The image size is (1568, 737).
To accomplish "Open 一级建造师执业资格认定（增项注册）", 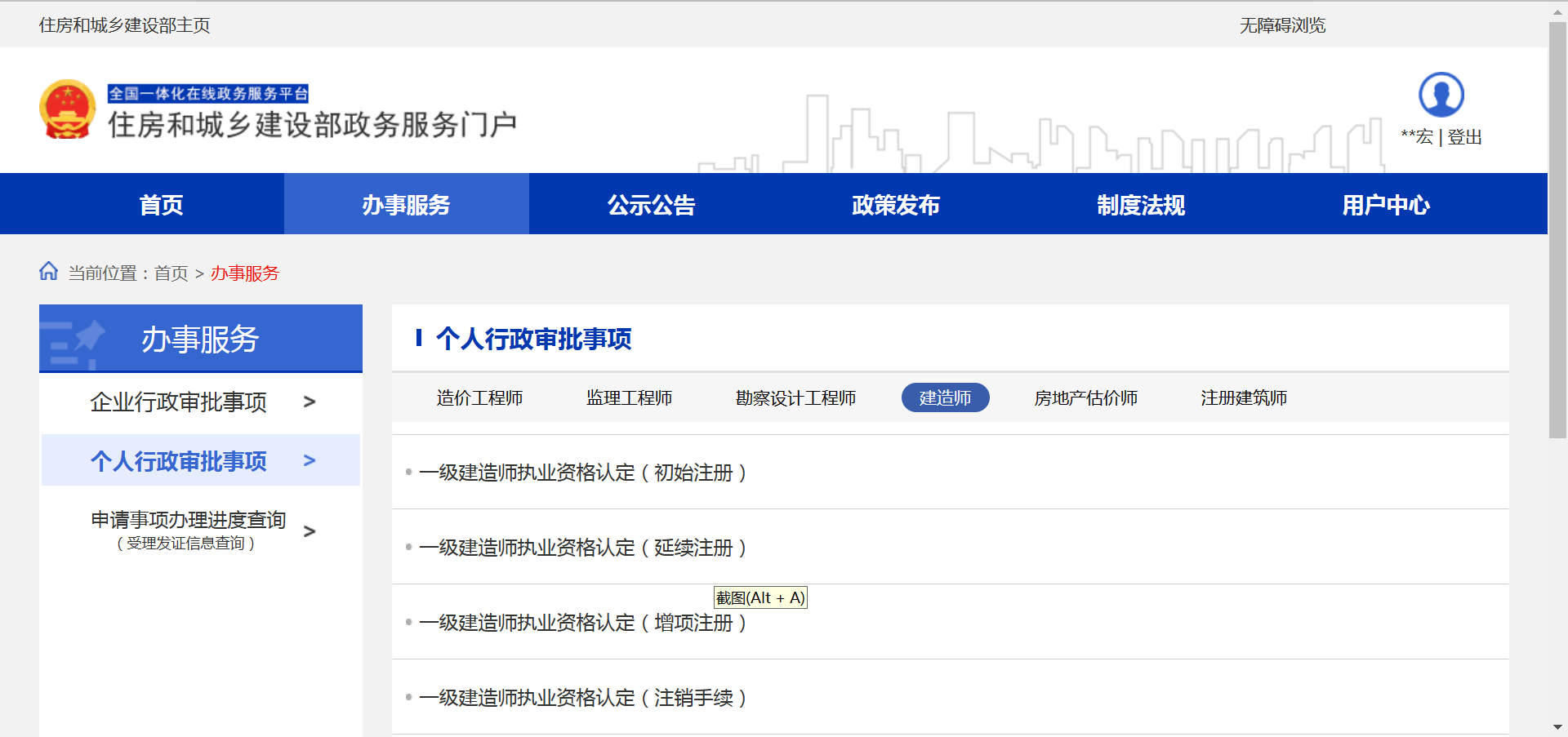I will pos(582,623).
